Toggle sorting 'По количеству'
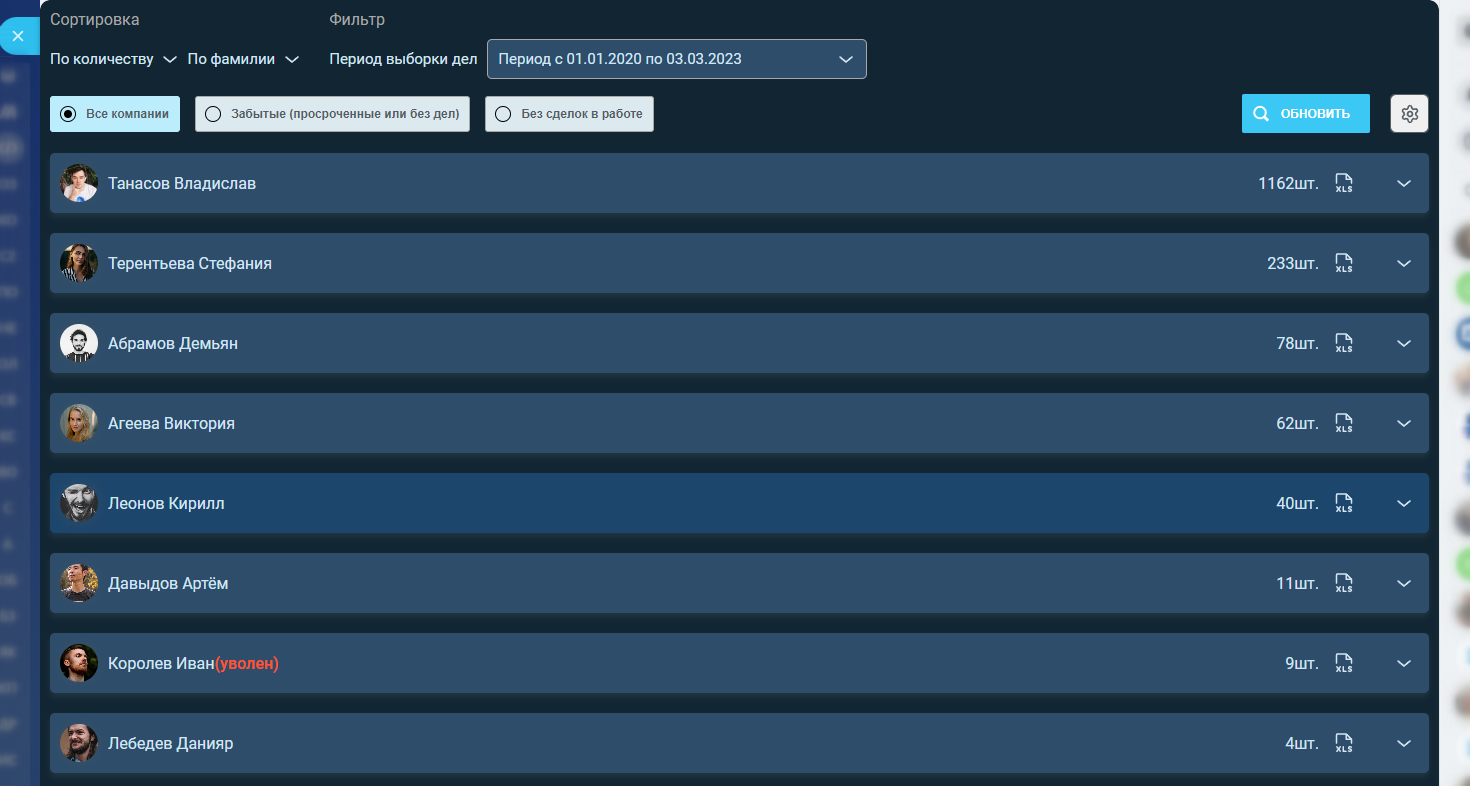 (x=113, y=59)
